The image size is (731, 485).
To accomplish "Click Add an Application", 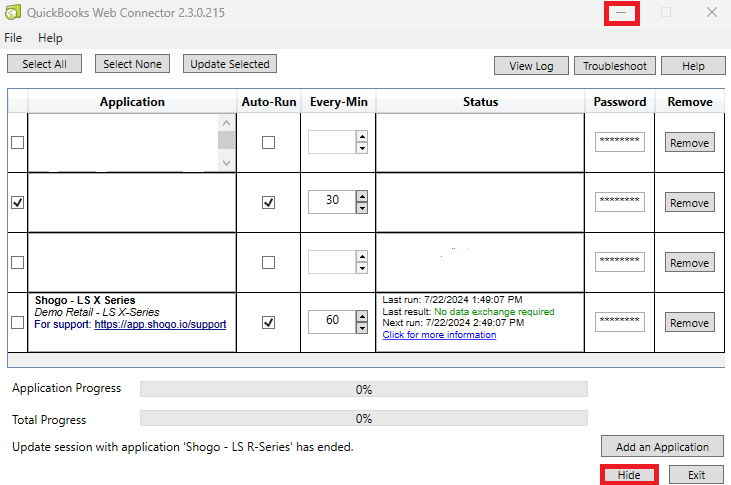I will 662,447.
